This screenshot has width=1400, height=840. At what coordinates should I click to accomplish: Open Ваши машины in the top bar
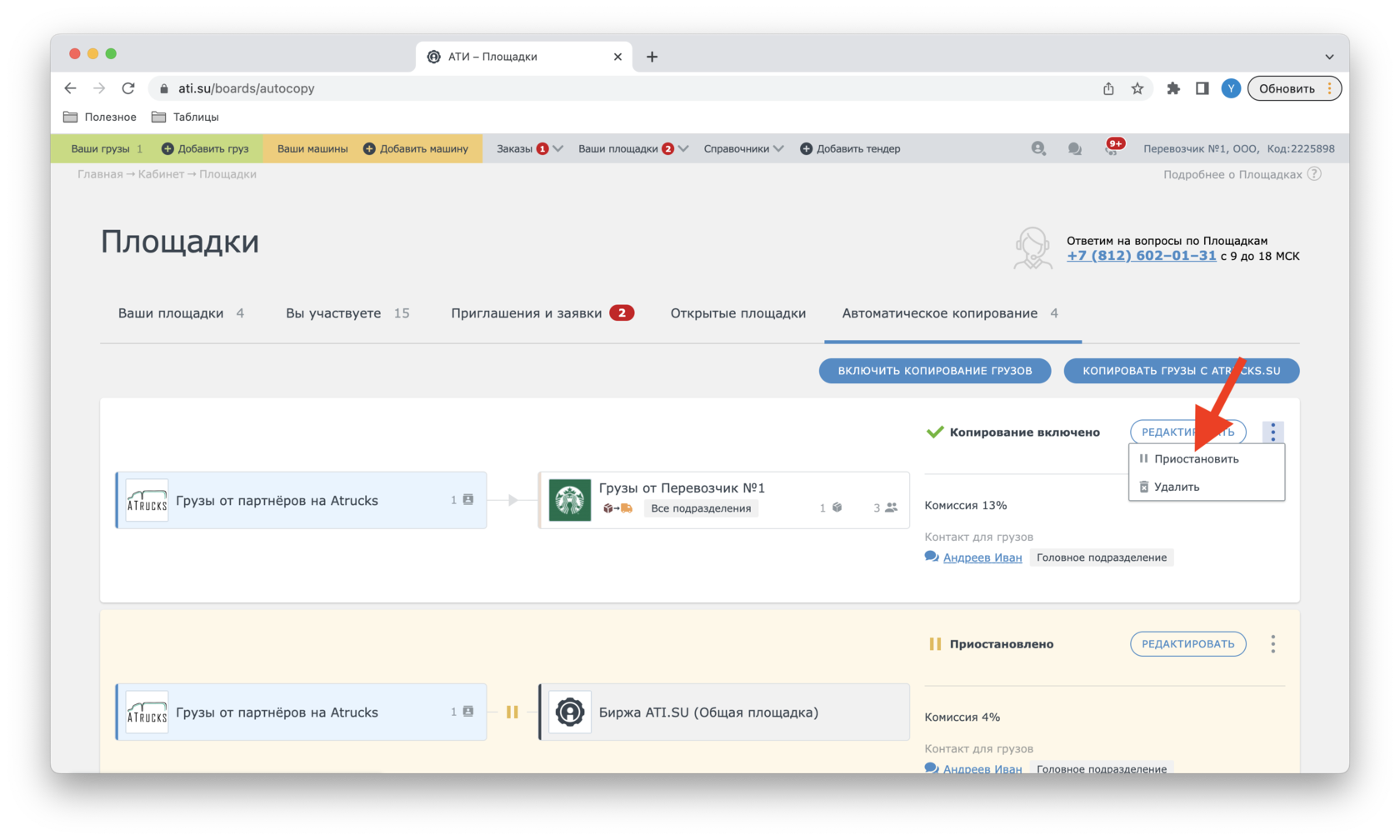click(312, 148)
